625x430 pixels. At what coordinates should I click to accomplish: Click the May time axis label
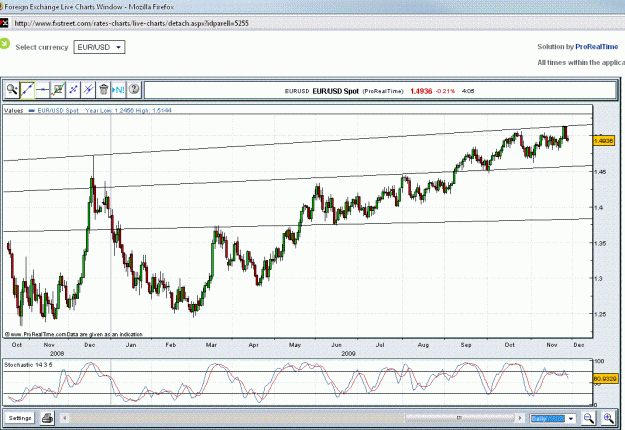(x=295, y=345)
